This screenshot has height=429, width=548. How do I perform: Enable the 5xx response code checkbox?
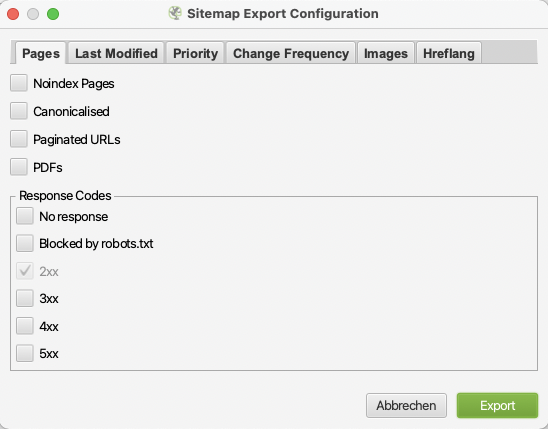25,353
